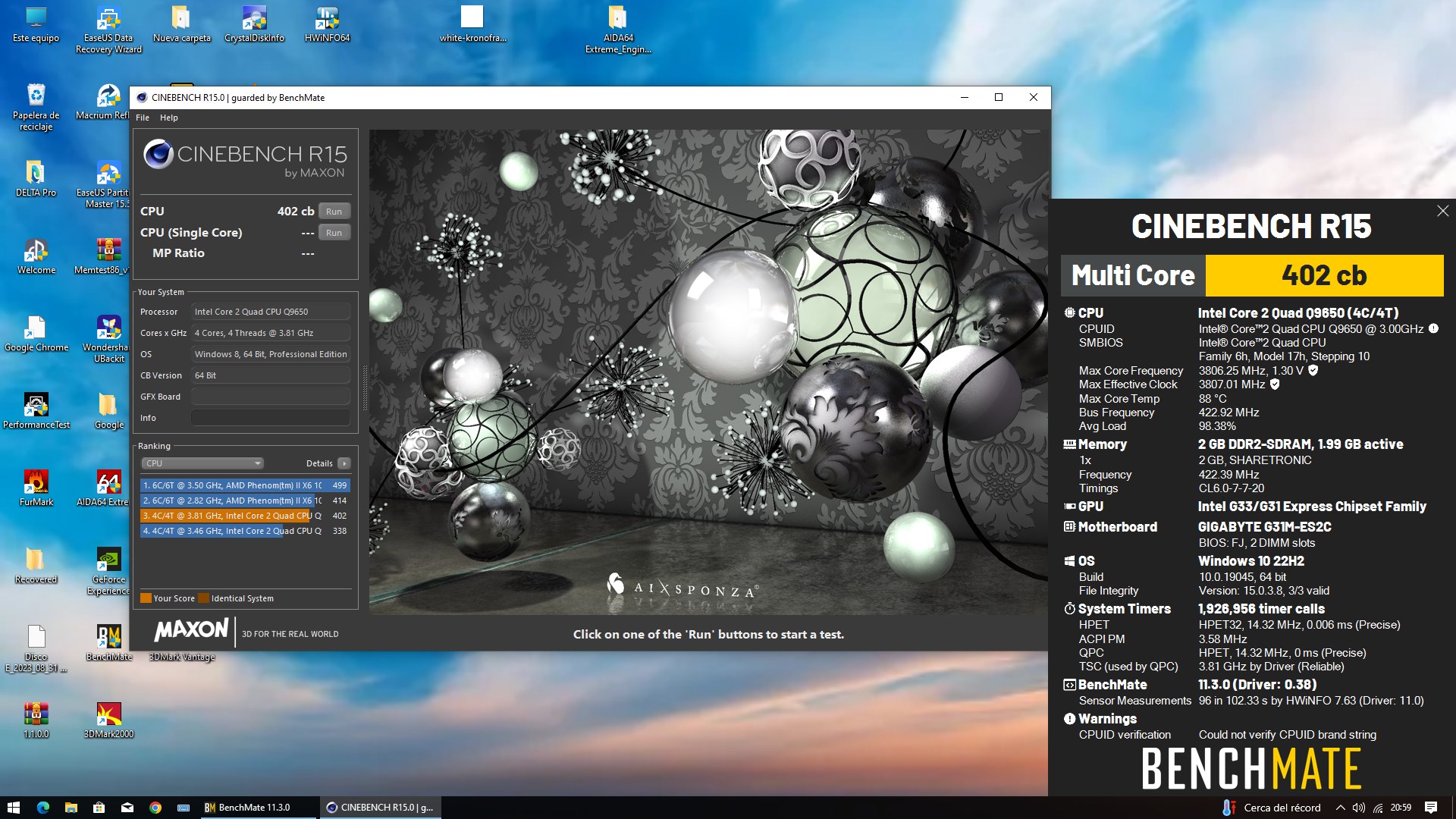This screenshot has height=819, width=1456.
Task: Open Microsoft Store from taskbar
Action: tap(99, 808)
